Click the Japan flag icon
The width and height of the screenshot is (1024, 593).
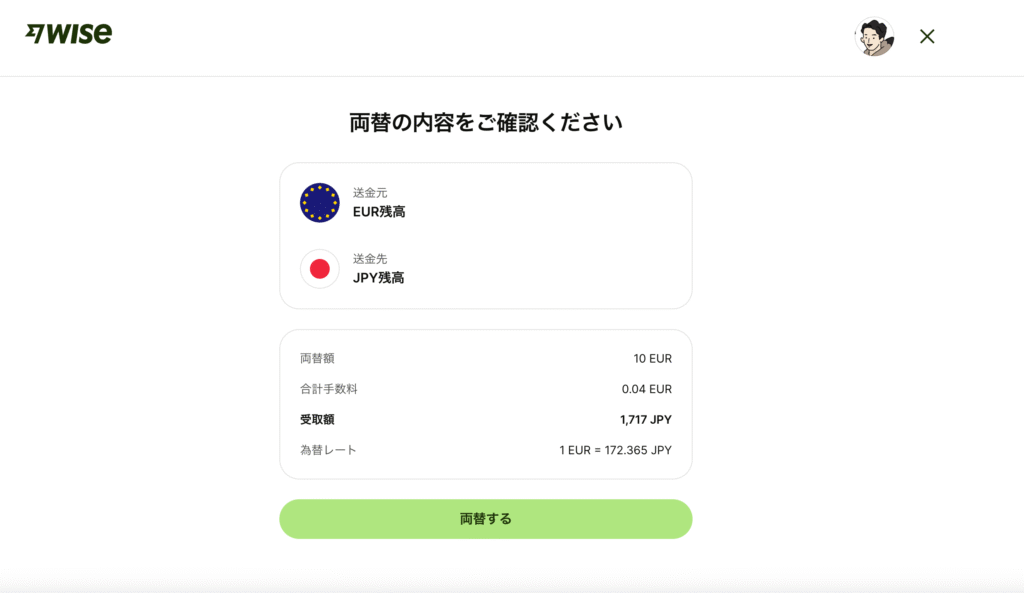[319, 268]
